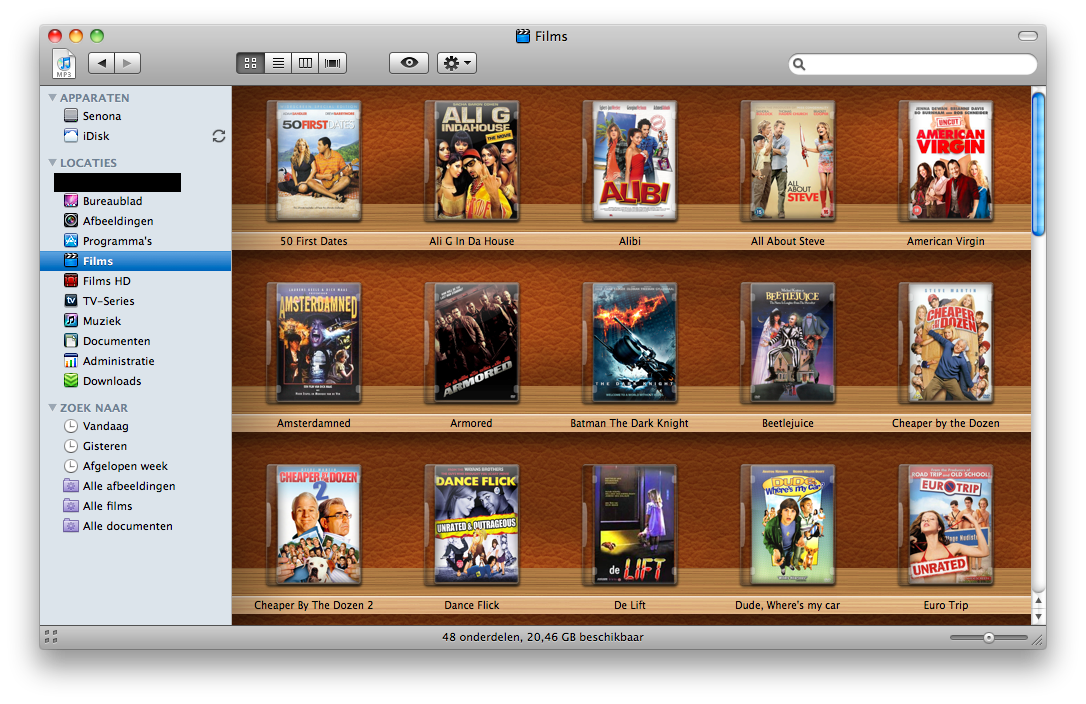Viewport: 1086px width, 704px height.
Task: Switch to Cover Flow view mode
Action: (x=332, y=63)
